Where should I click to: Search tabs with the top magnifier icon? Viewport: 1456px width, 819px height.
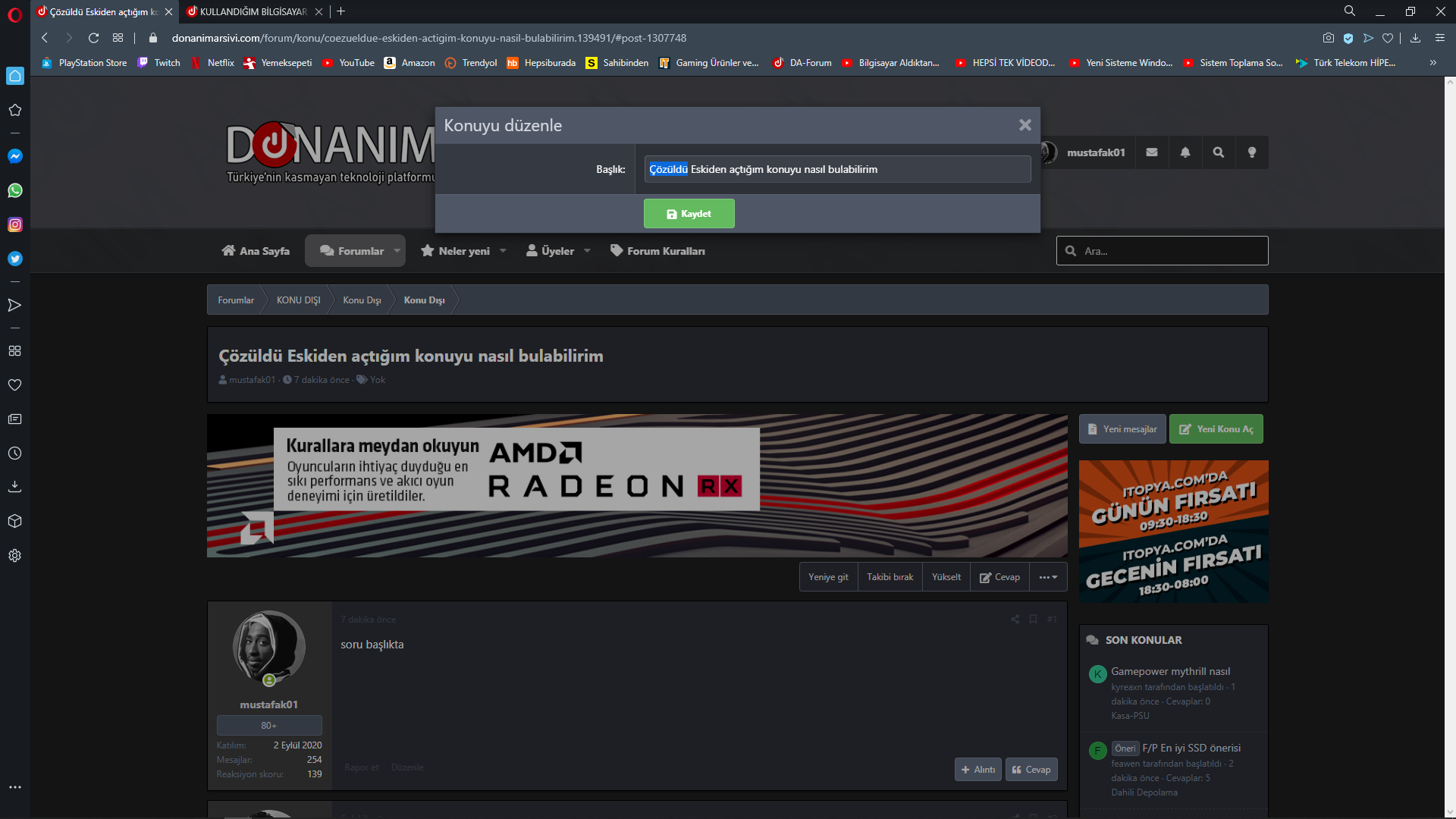1350,11
